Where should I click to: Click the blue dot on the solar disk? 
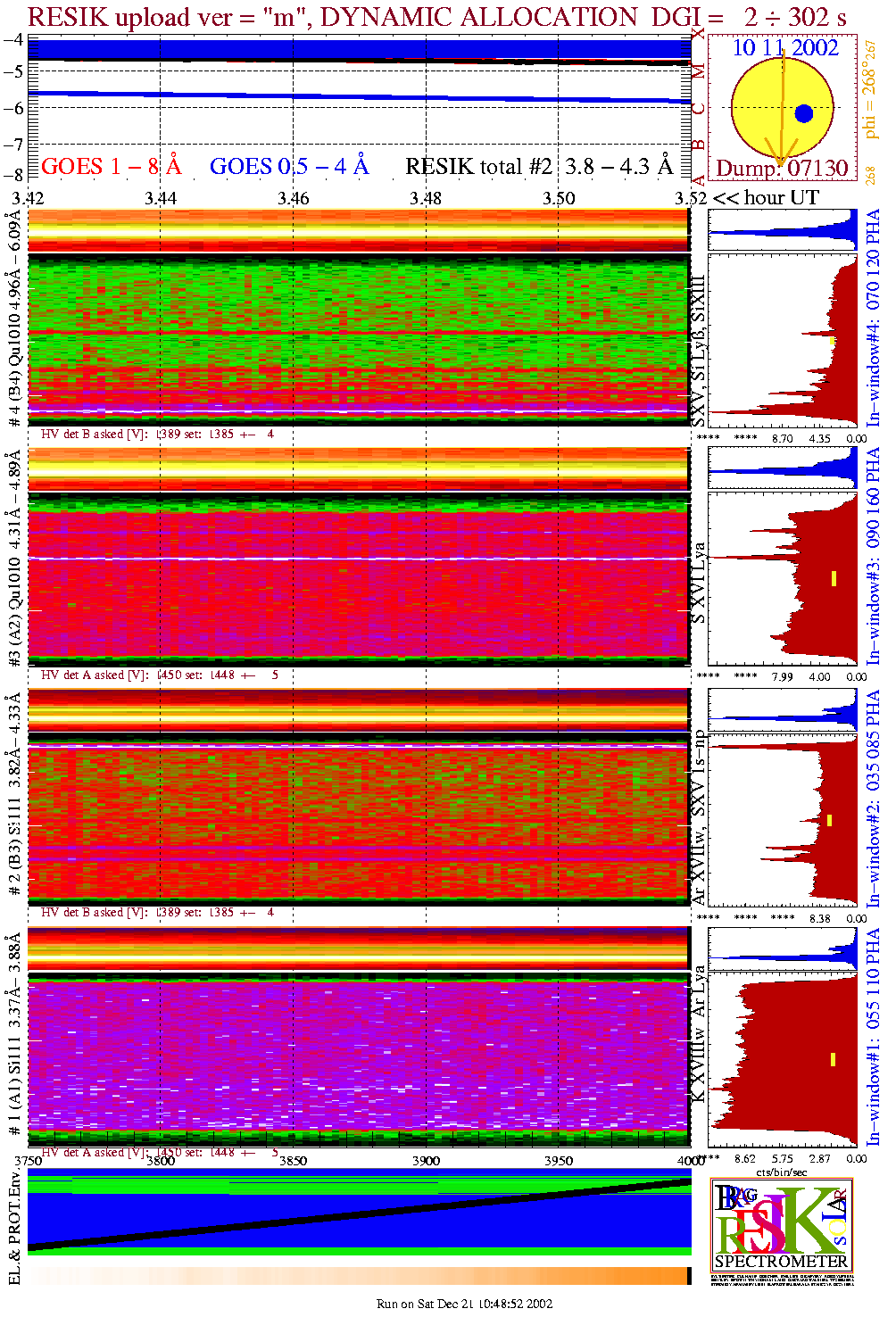[x=803, y=113]
